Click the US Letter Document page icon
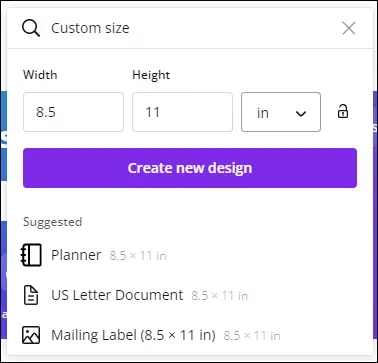 (x=31, y=295)
